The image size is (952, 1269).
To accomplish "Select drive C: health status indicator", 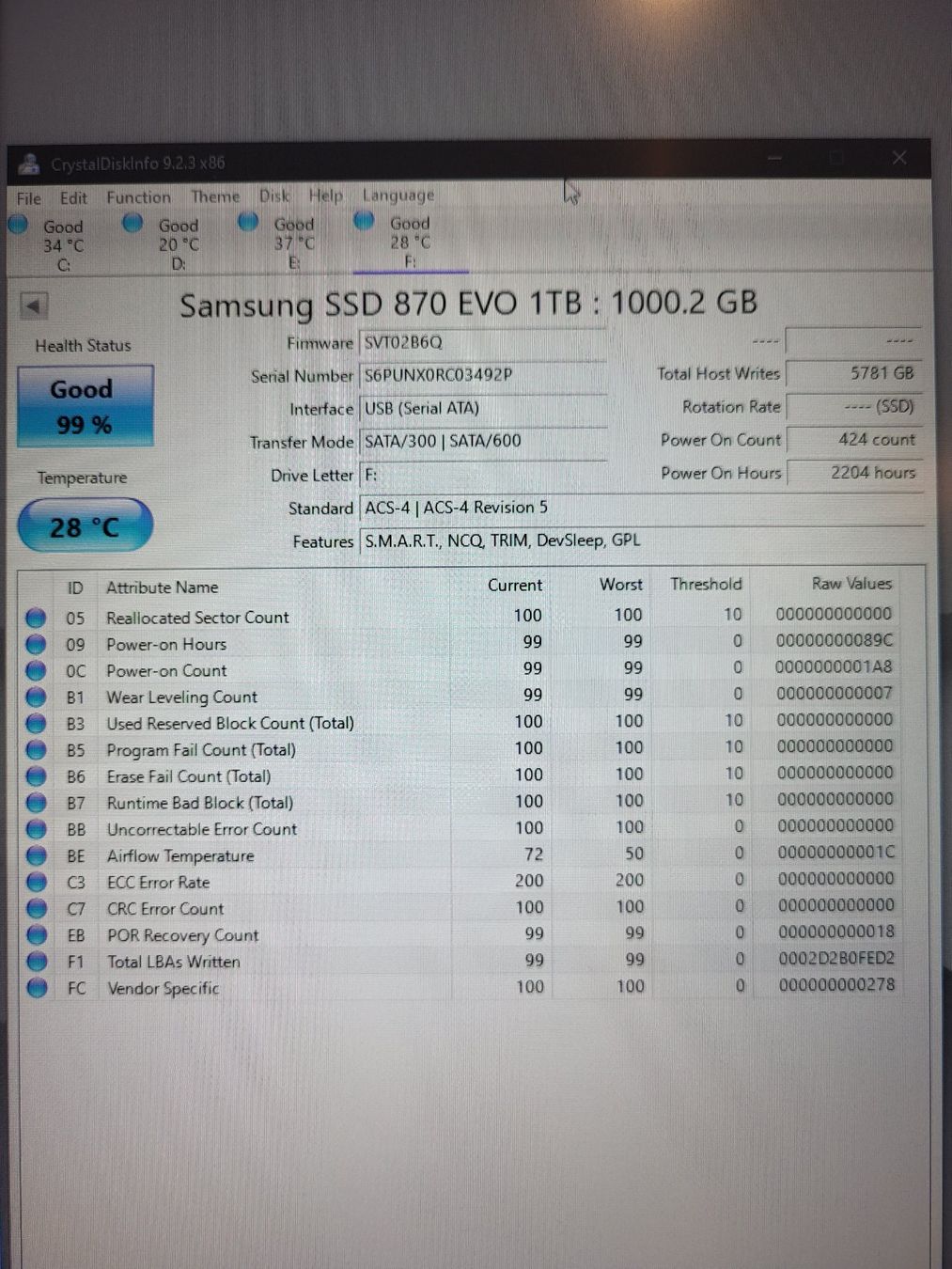I will click(x=18, y=223).
